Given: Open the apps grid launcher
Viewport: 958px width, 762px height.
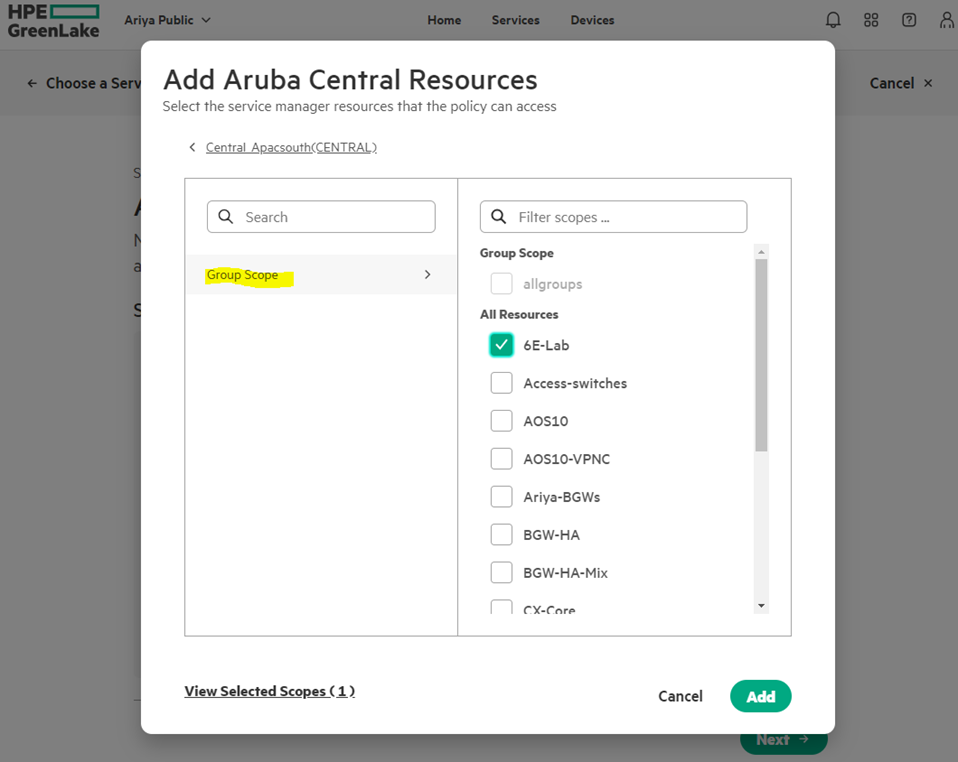Looking at the screenshot, I should [x=870, y=20].
